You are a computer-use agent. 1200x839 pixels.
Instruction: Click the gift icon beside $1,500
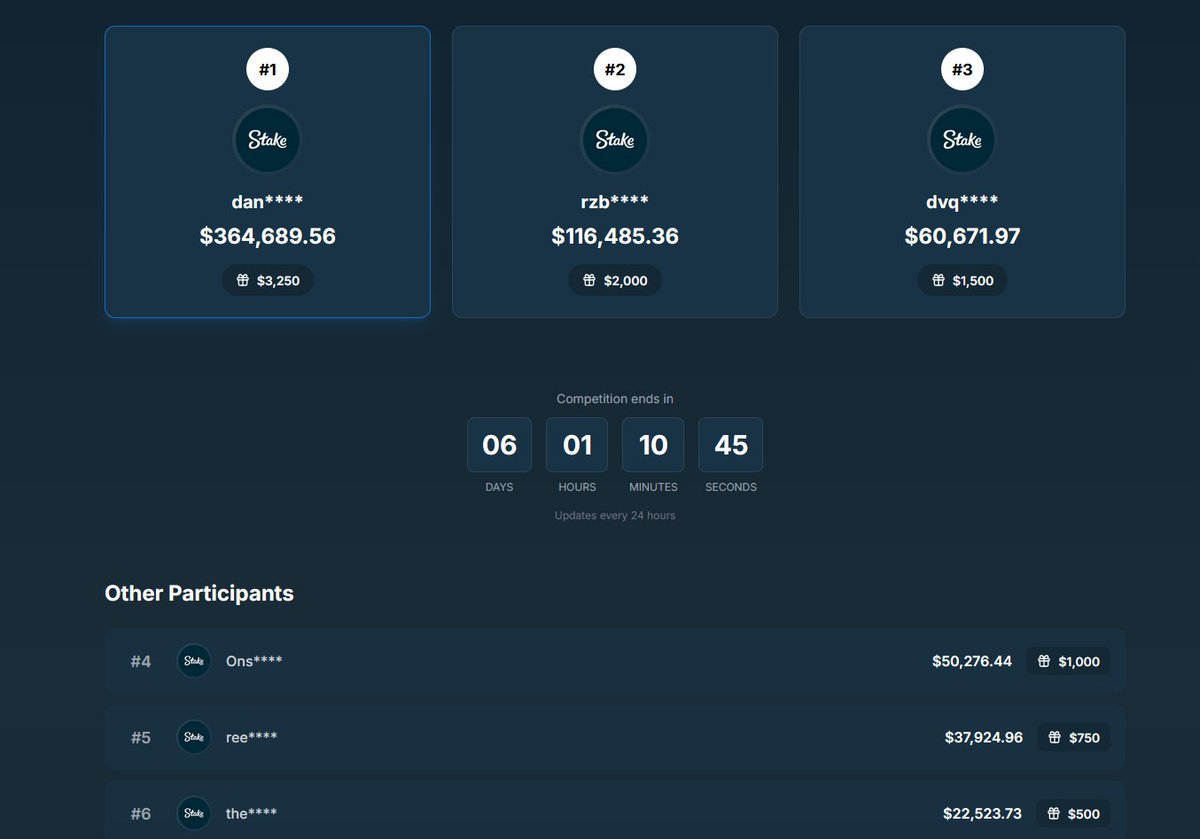[939, 281]
